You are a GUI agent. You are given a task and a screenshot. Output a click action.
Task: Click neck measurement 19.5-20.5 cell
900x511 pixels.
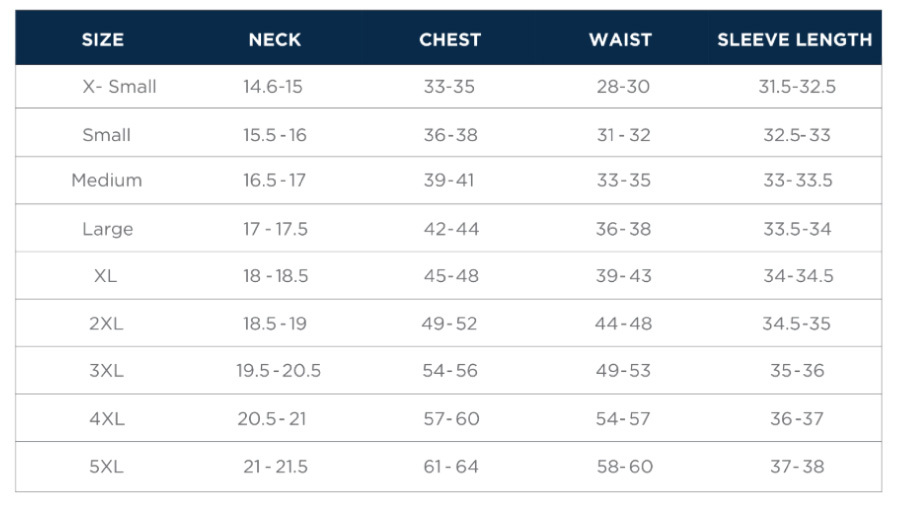click(x=278, y=371)
